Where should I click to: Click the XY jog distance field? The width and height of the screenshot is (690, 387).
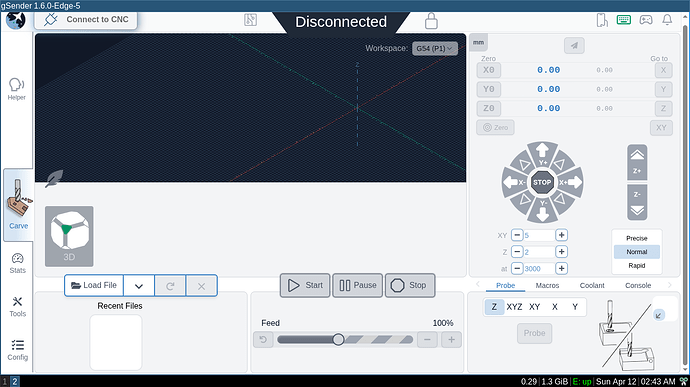pos(539,235)
